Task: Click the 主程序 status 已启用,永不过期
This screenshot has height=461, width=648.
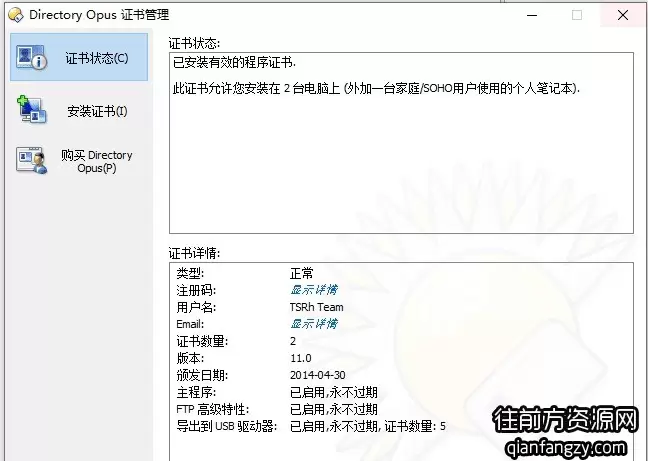Action: tap(334, 392)
